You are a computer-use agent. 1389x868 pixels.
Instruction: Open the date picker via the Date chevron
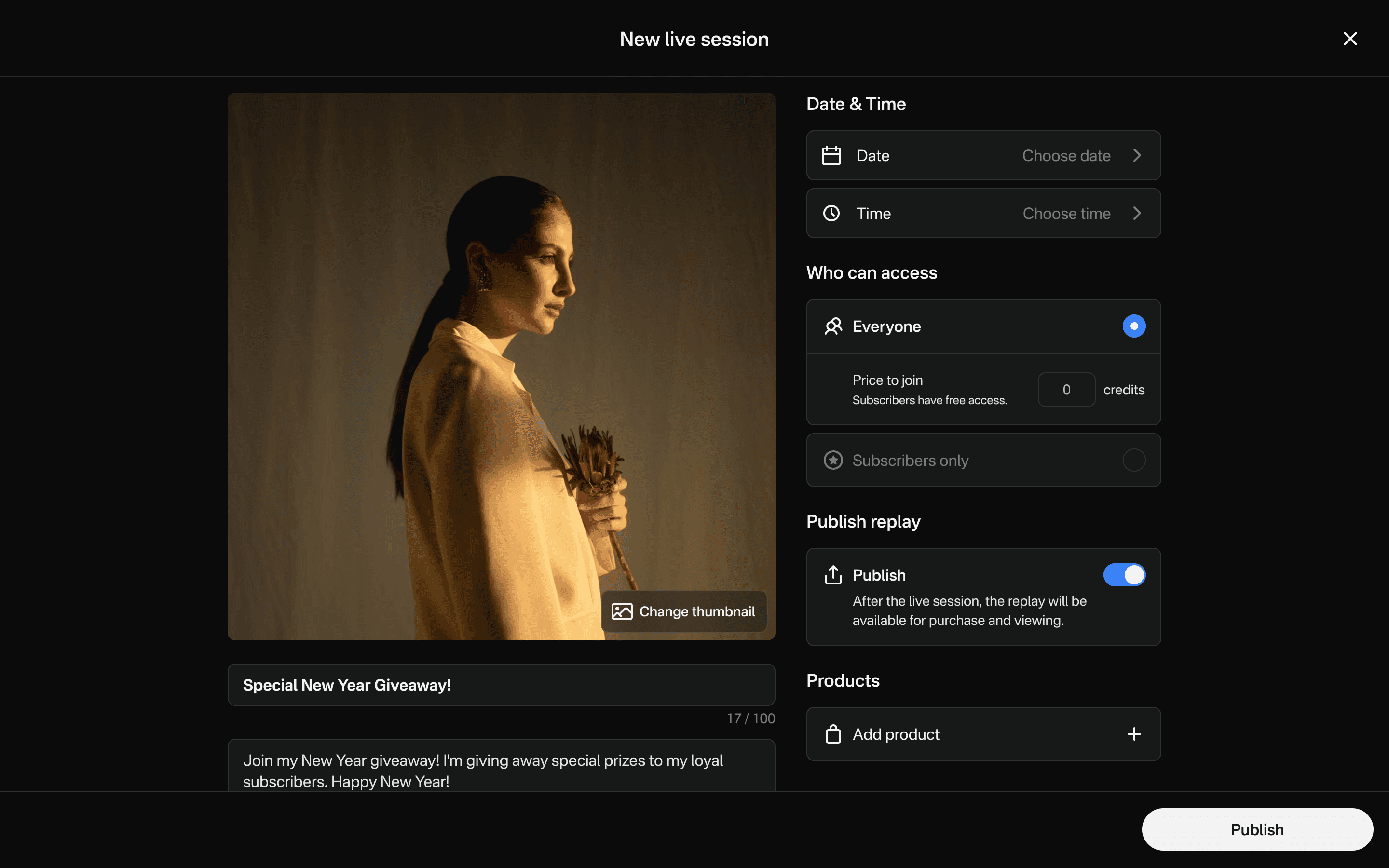click(x=1137, y=156)
